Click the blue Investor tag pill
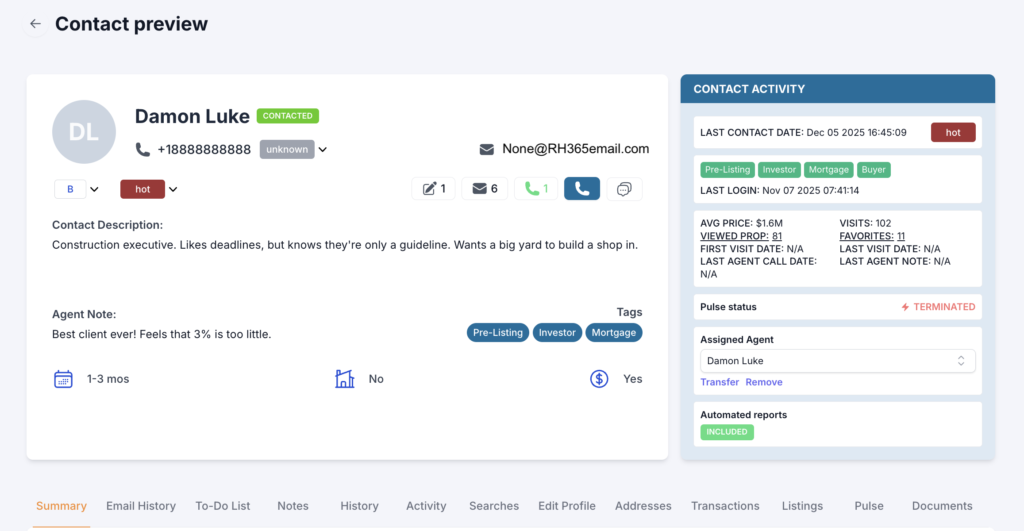Image resolution: width=1024 pixels, height=531 pixels. (x=557, y=332)
